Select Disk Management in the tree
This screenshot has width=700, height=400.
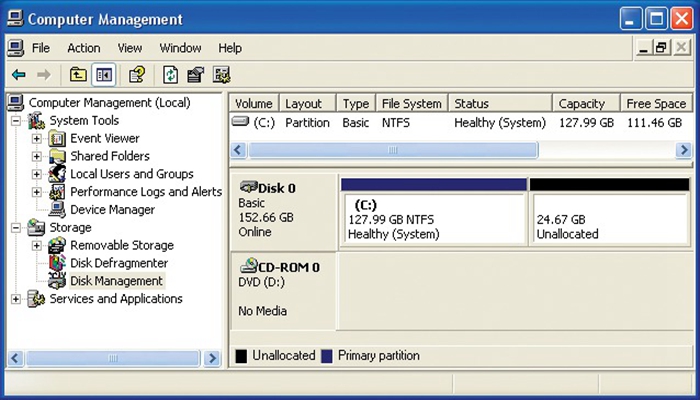click(117, 281)
